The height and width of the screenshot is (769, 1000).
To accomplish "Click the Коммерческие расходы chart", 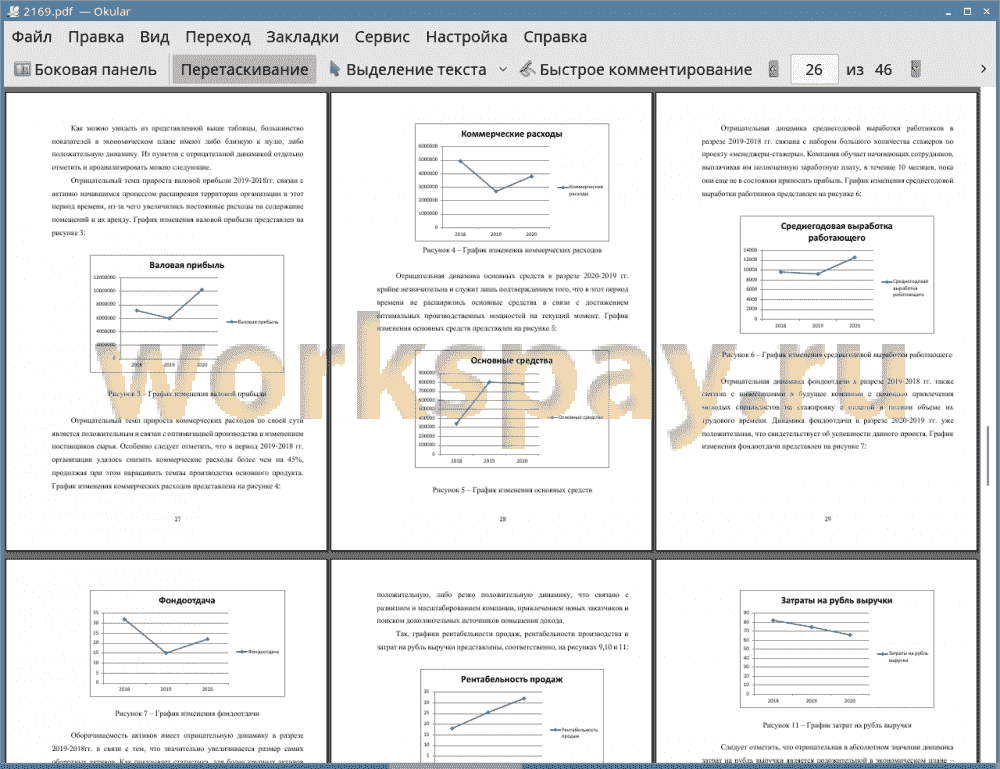I will click(511, 182).
